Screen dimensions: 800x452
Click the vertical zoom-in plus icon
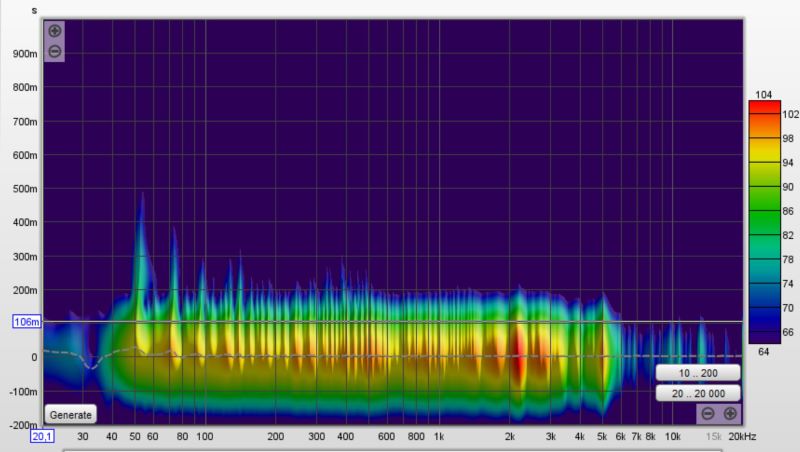(x=55, y=31)
